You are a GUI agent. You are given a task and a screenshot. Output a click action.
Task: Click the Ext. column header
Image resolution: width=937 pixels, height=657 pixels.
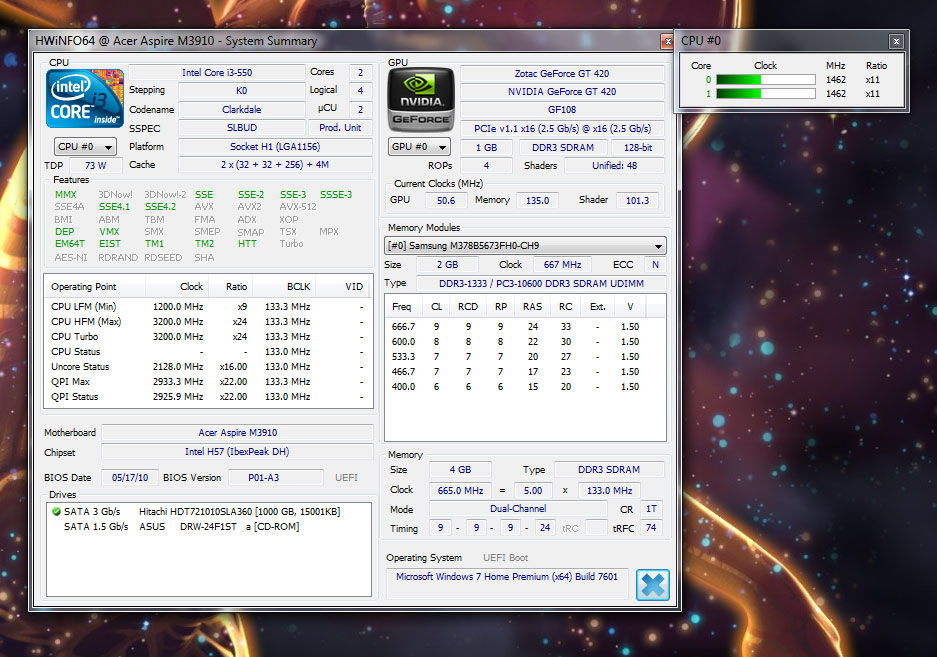(x=598, y=307)
